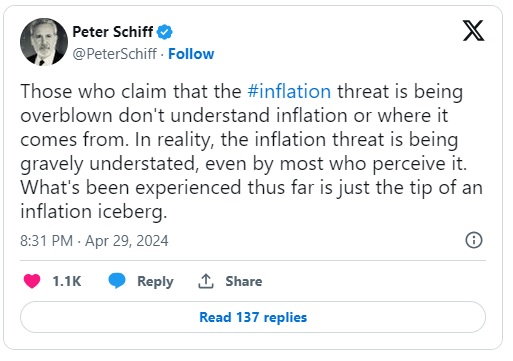Click the Peter Schiff display name
513x361 pixels.
tap(113, 32)
